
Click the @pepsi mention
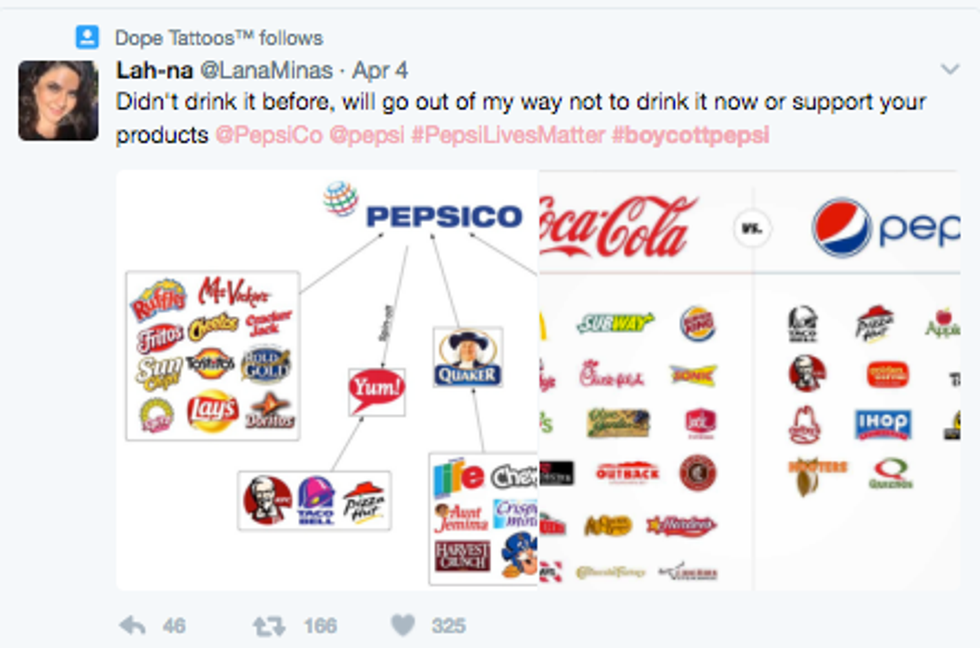[366, 134]
